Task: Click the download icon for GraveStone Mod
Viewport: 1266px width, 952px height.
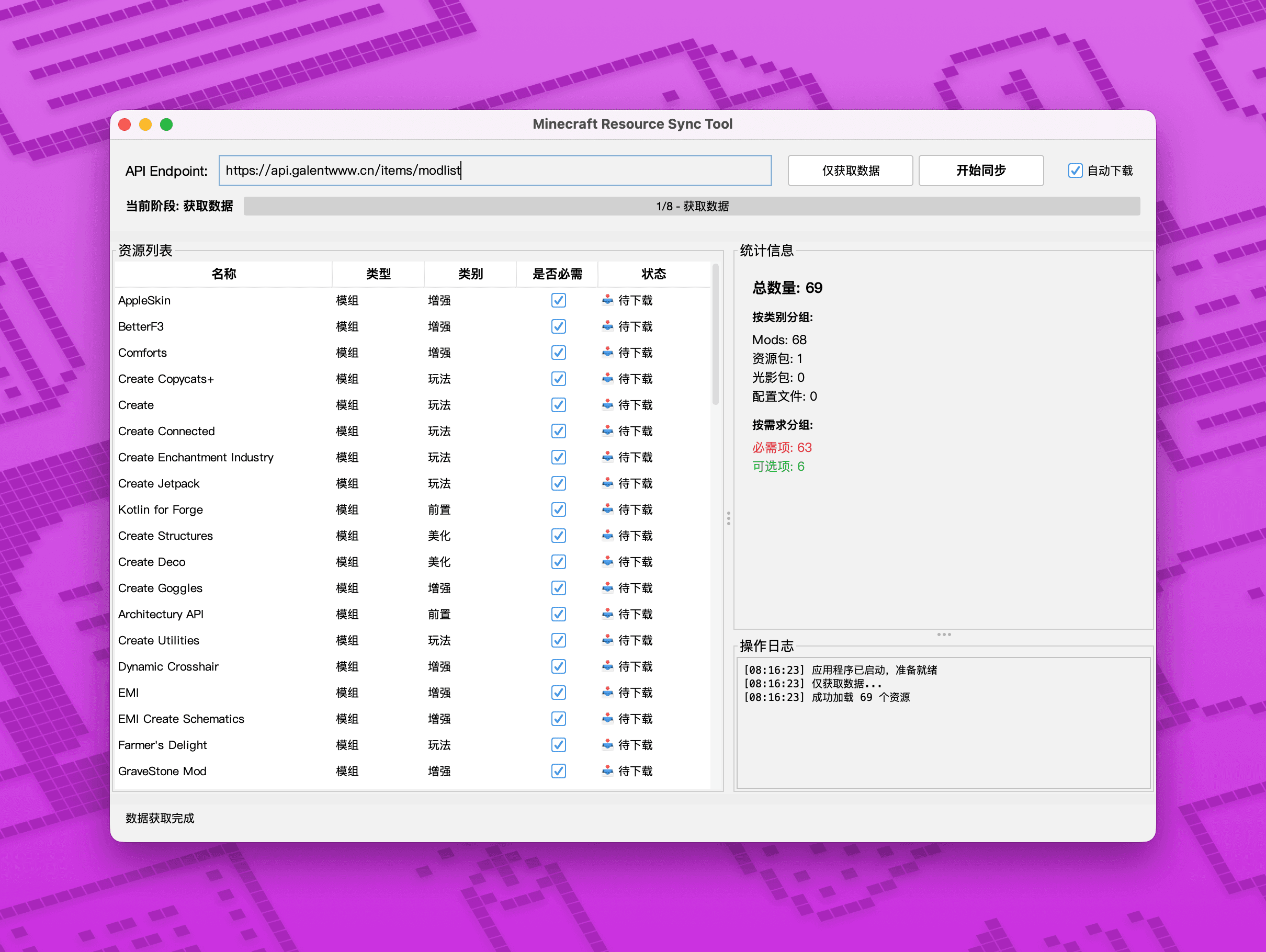Action: coord(608,770)
